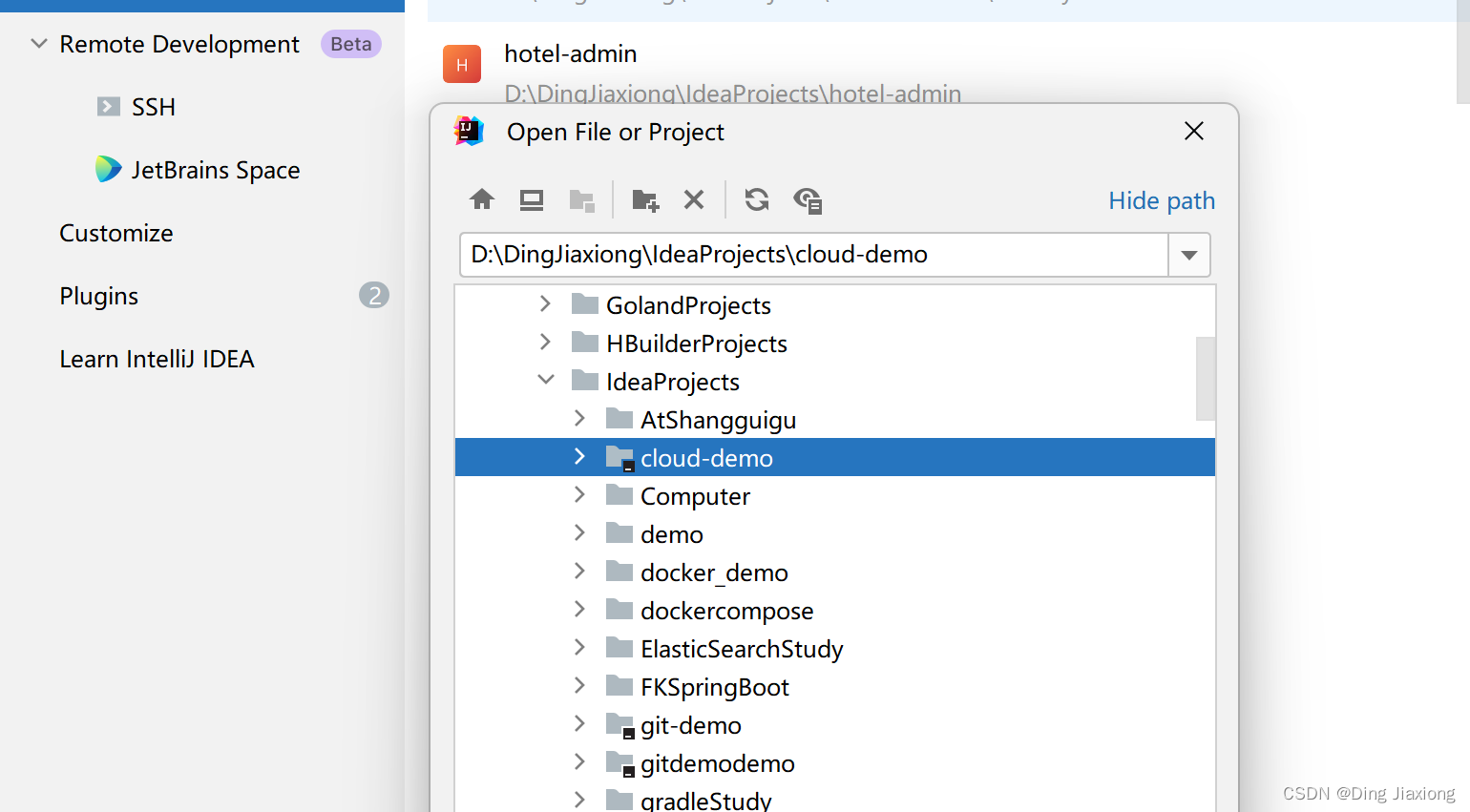Expand the dockercompose folder

[x=579, y=609]
